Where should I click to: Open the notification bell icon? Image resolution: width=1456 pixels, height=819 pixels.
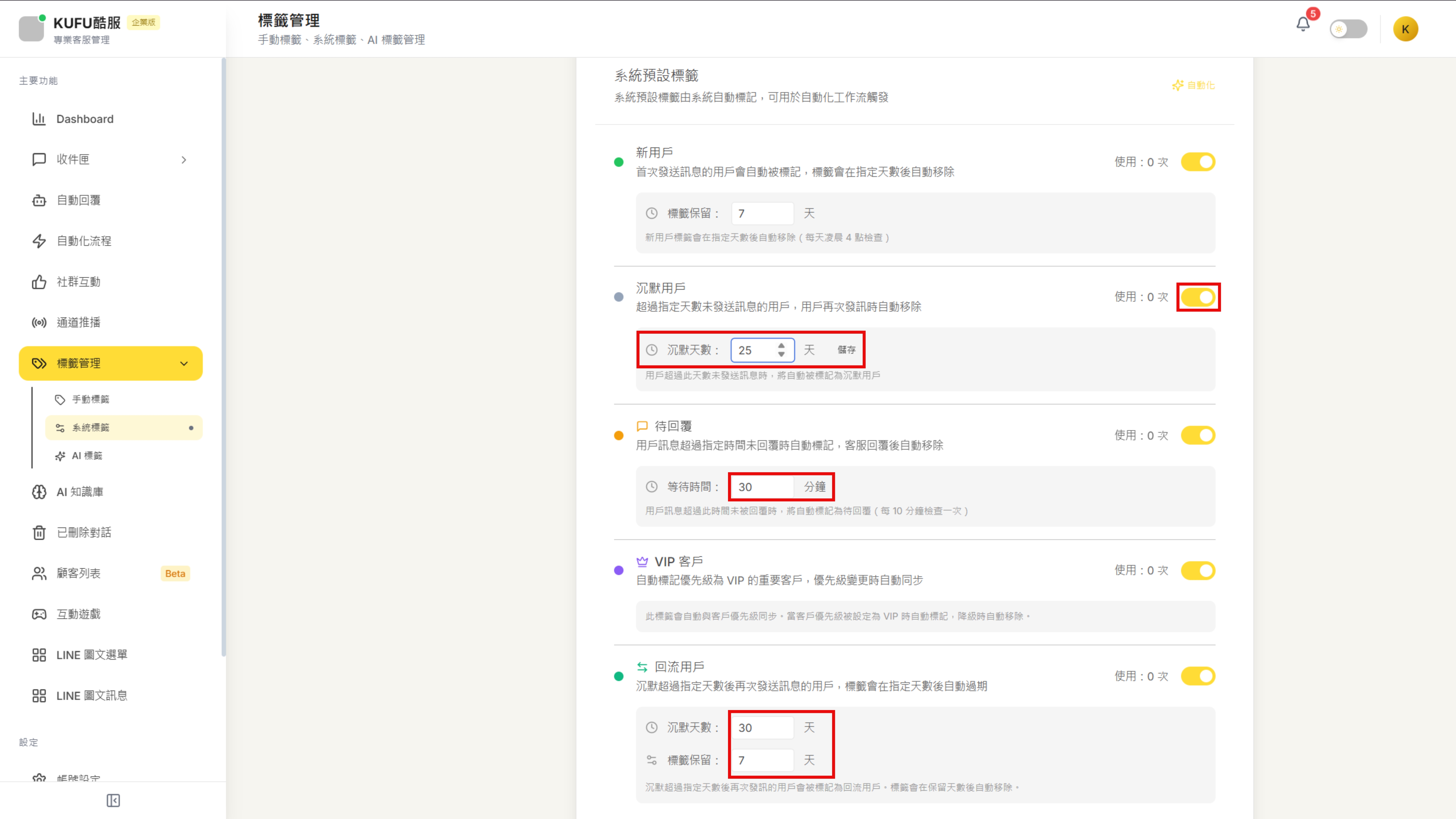[x=1303, y=24]
